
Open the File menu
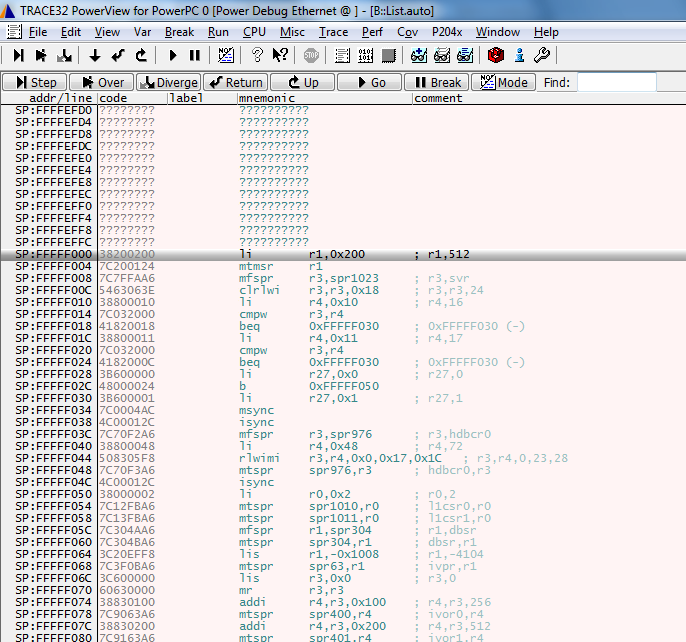[38, 32]
